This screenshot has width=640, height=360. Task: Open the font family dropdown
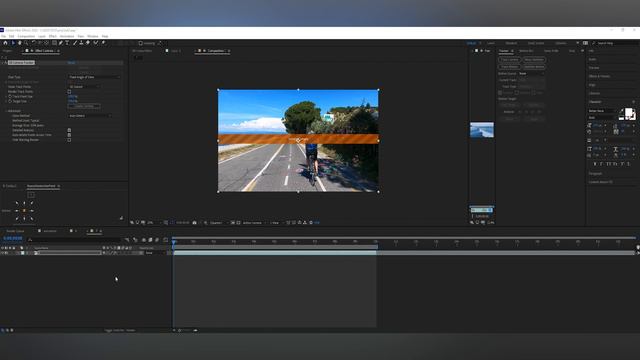pos(602,111)
